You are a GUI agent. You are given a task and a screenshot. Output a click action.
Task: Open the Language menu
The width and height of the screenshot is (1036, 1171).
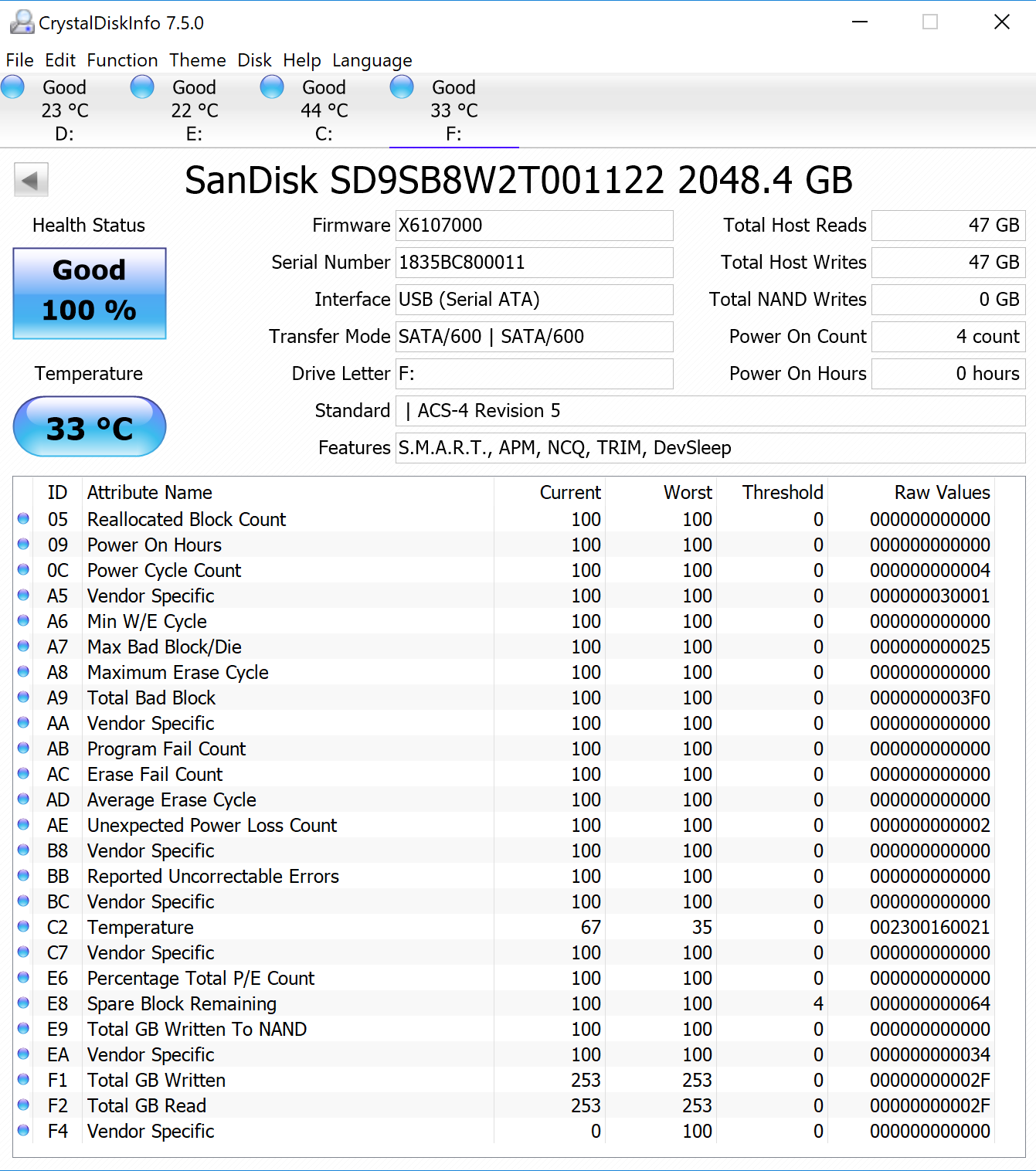click(x=372, y=60)
